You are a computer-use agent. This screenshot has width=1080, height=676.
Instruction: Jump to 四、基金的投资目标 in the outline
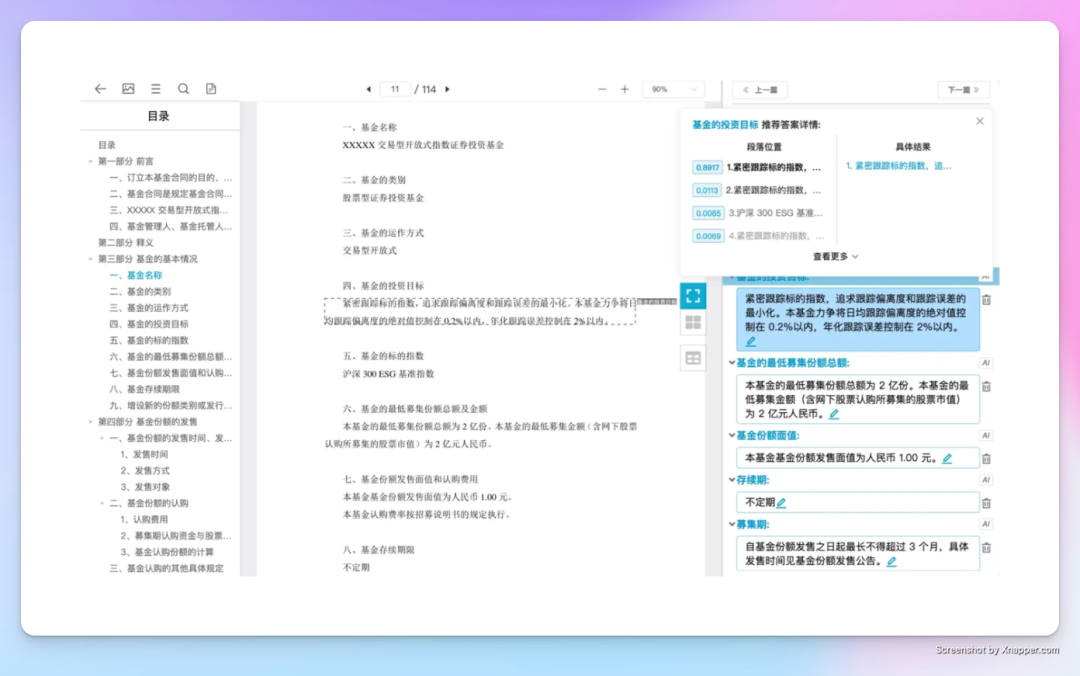(149, 324)
